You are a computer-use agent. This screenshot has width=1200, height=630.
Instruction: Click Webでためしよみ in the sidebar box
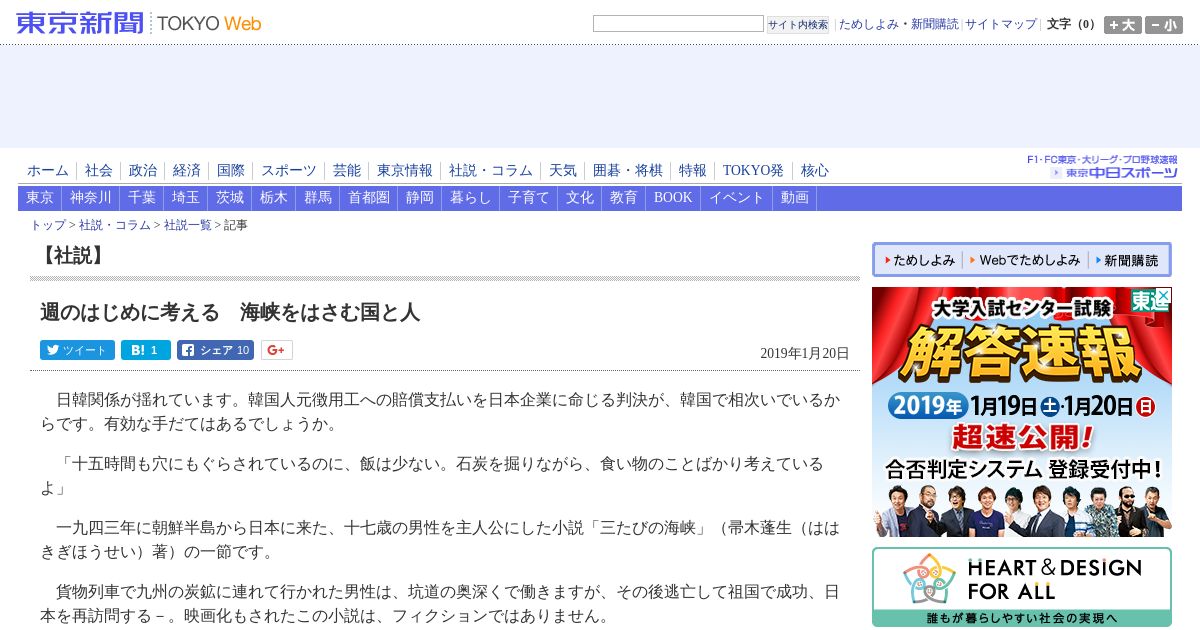pos(1024,260)
